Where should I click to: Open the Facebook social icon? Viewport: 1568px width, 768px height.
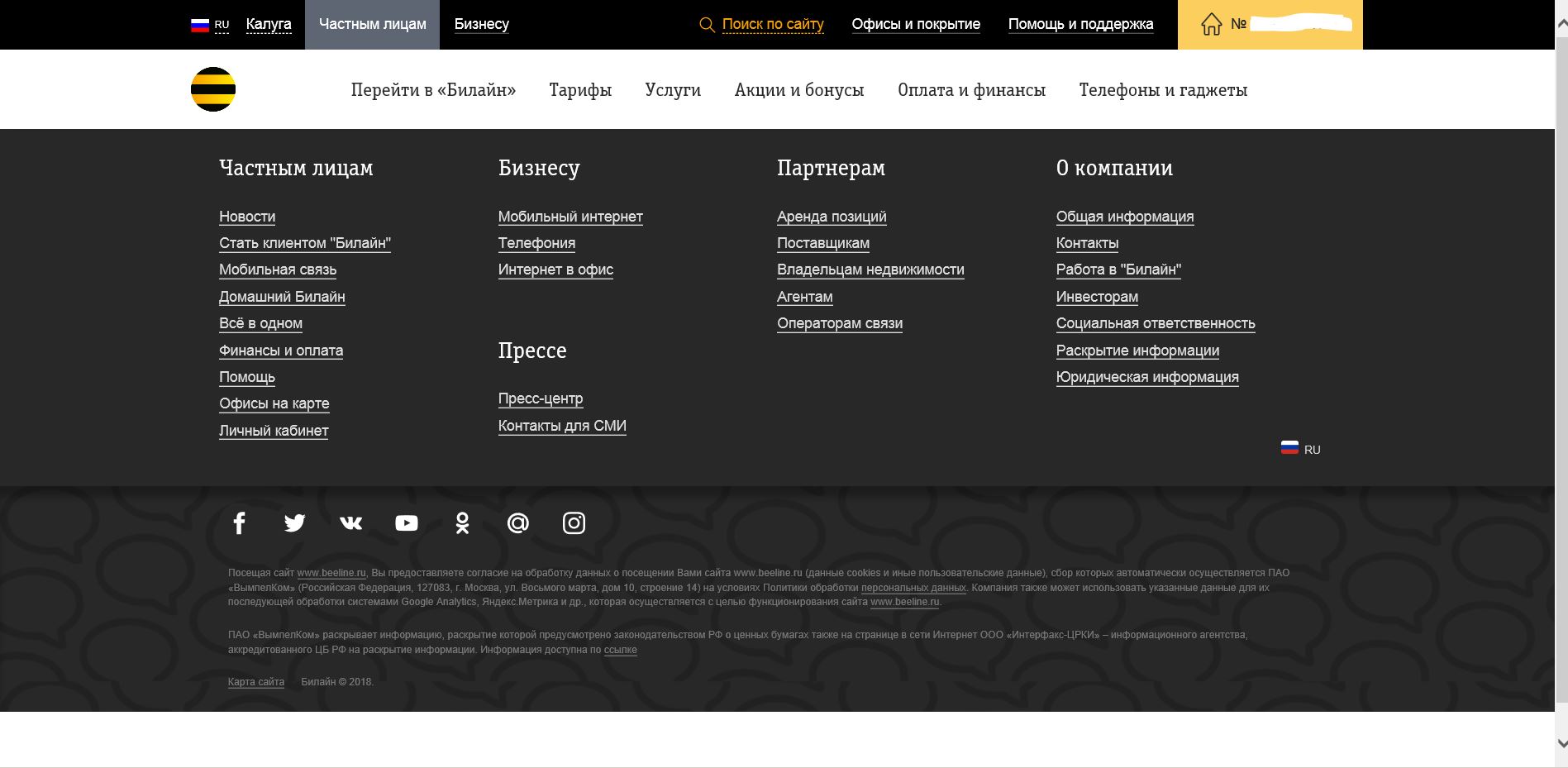[x=239, y=523]
